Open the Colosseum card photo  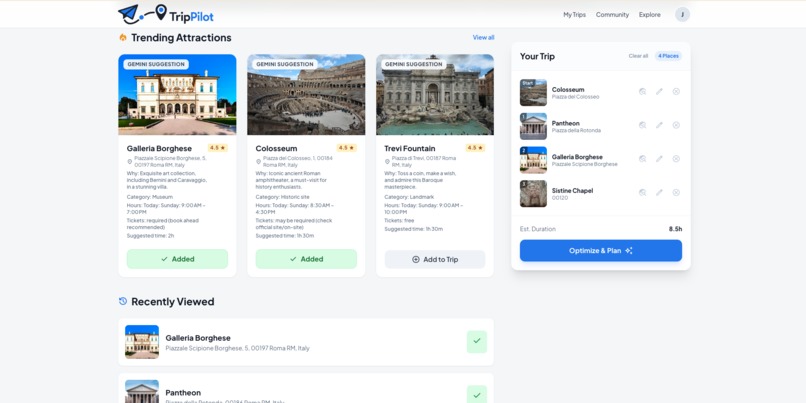(306, 95)
